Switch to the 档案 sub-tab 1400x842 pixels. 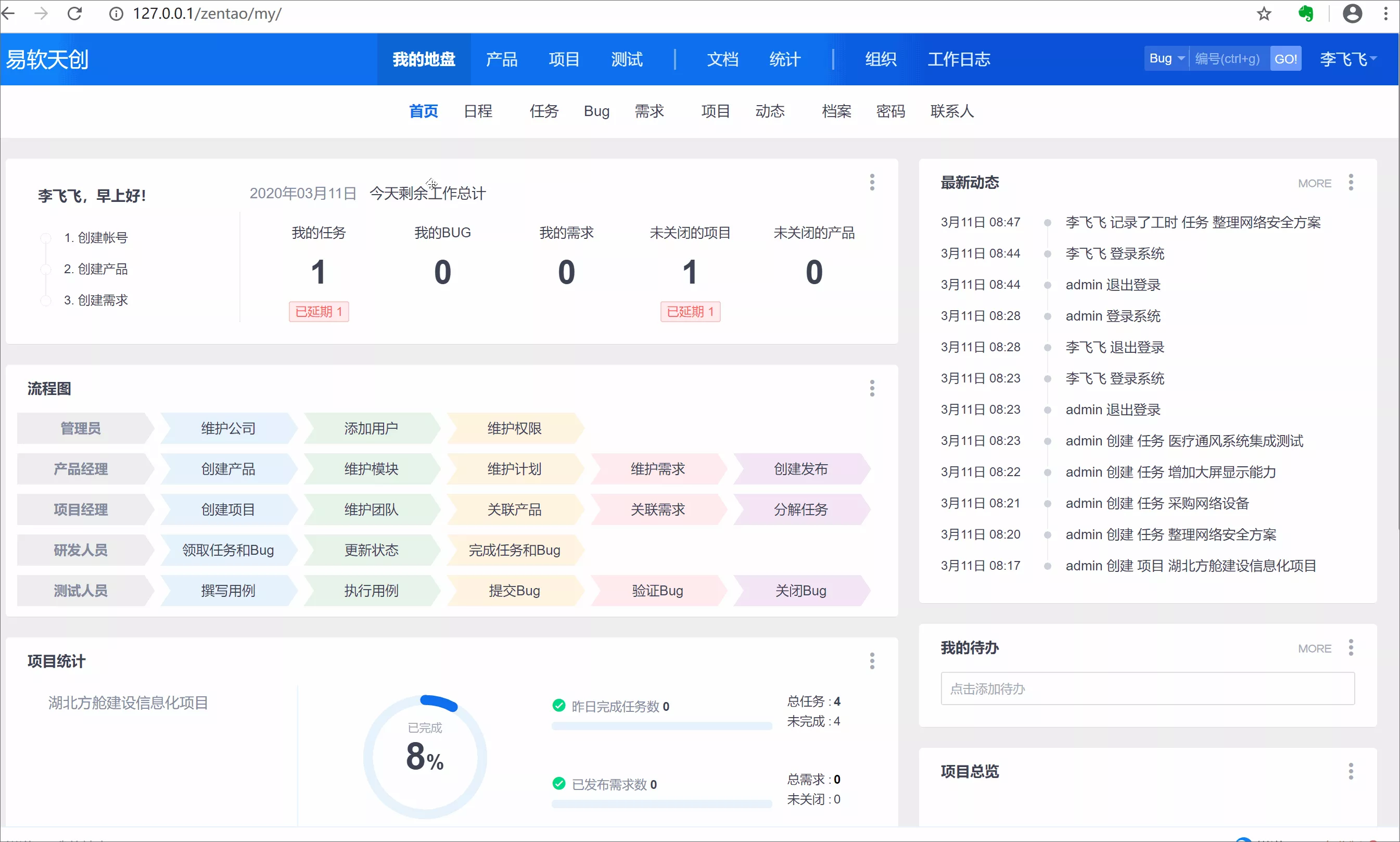pos(837,111)
